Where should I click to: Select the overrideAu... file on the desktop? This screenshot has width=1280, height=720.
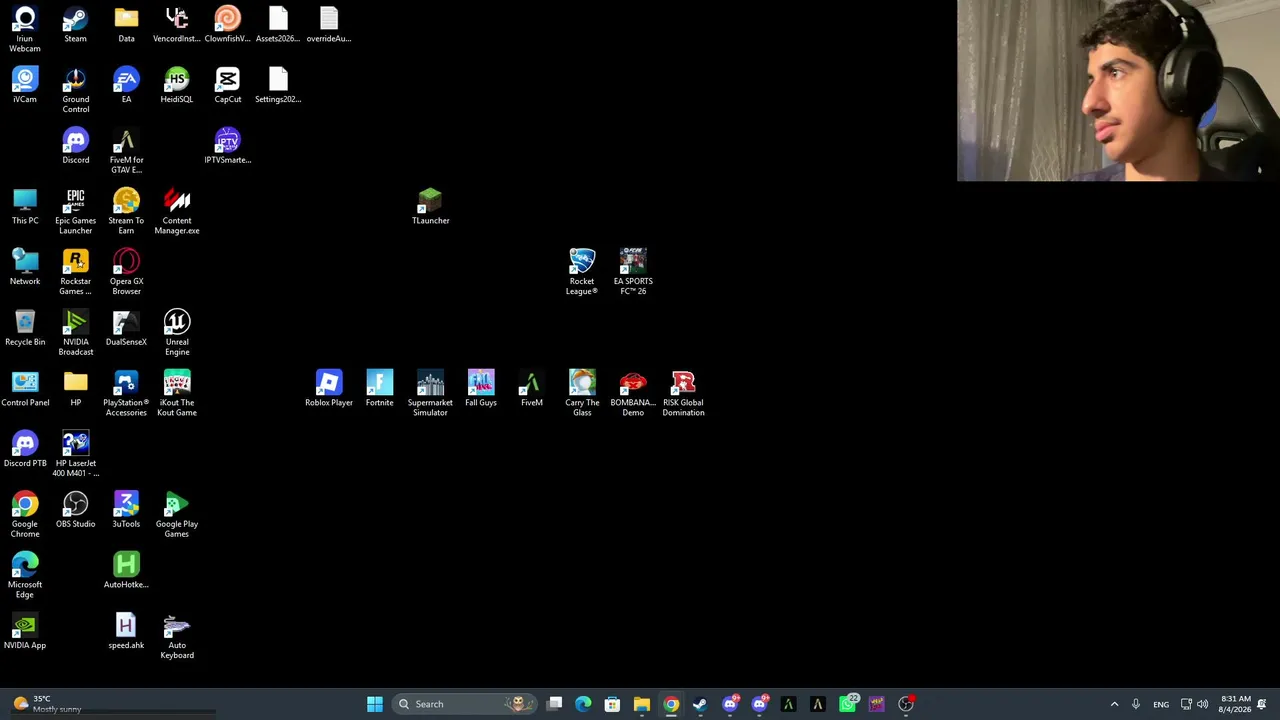pos(329,25)
